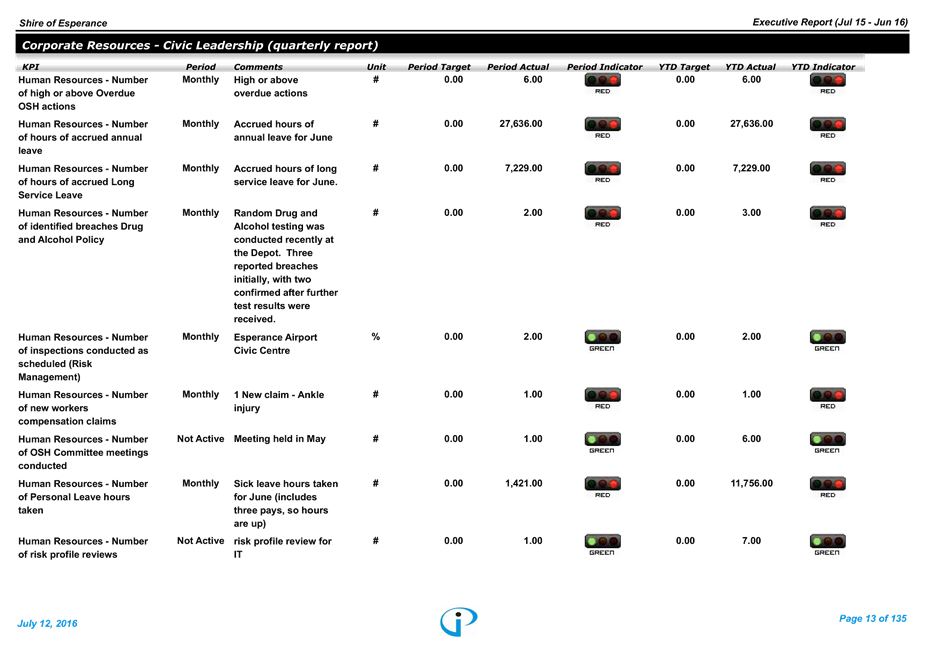Click YTD indicator for workers compensation claims
Screen dimensions: 928x657
(x=827, y=398)
